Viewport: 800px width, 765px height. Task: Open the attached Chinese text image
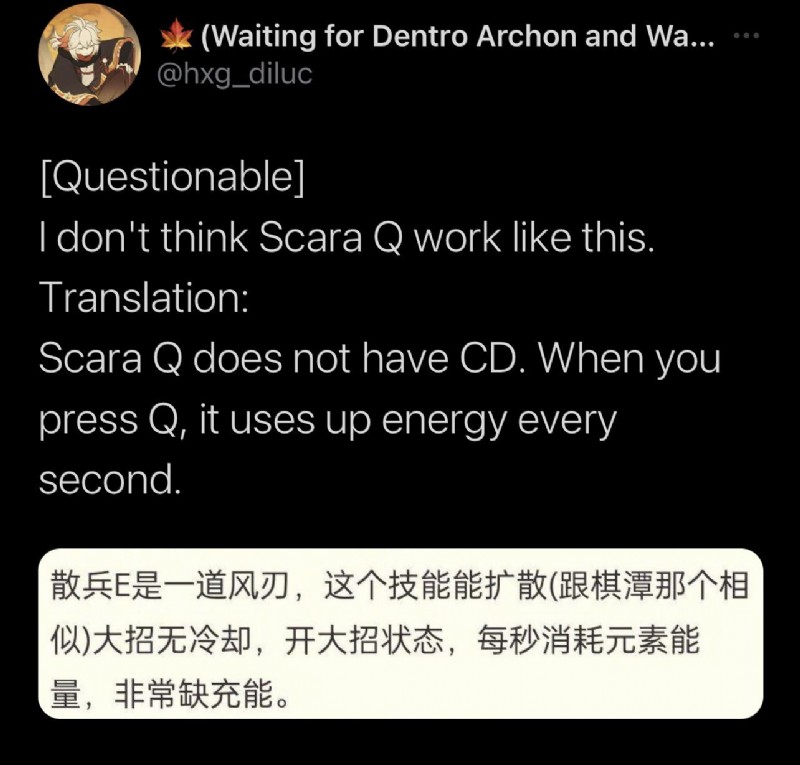click(x=401, y=633)
